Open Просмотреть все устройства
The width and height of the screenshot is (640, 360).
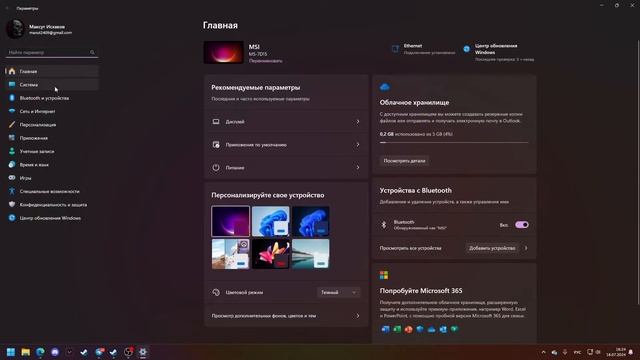[410, 248]
